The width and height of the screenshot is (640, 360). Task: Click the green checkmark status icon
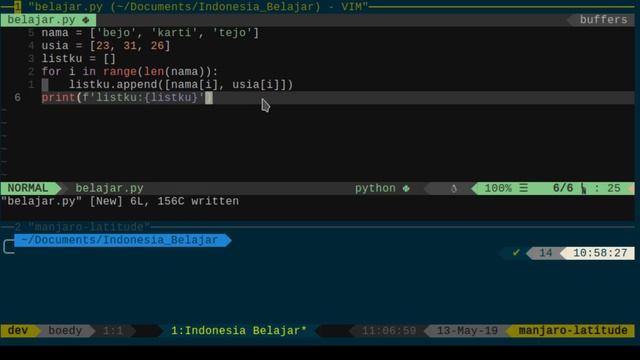point(516,253)
